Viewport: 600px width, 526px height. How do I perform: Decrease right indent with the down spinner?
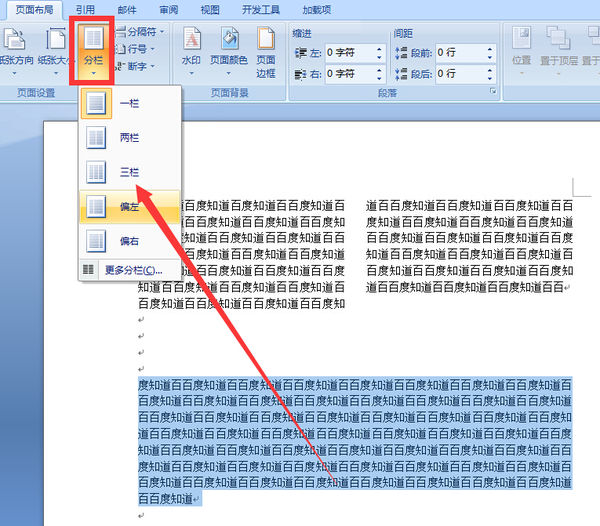[x=379, y=78]
